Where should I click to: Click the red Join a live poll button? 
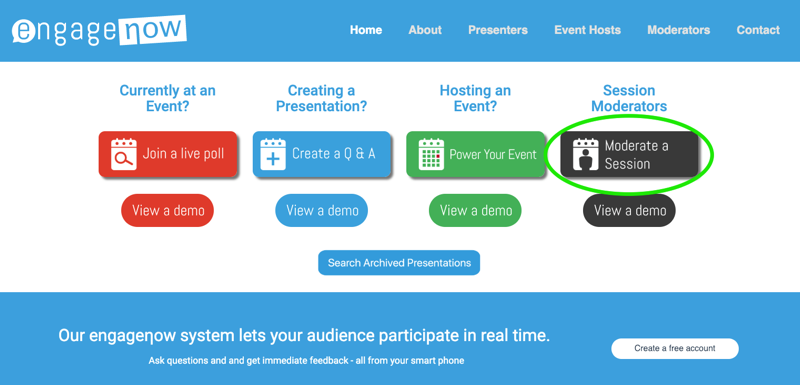168,154
